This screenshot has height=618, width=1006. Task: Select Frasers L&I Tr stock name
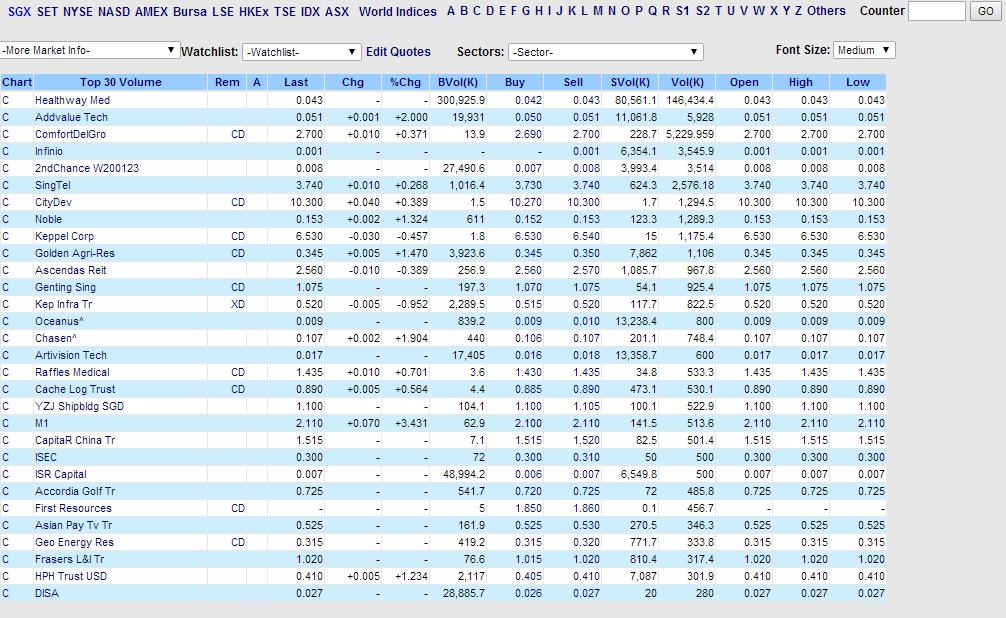(x=69, y=560)
